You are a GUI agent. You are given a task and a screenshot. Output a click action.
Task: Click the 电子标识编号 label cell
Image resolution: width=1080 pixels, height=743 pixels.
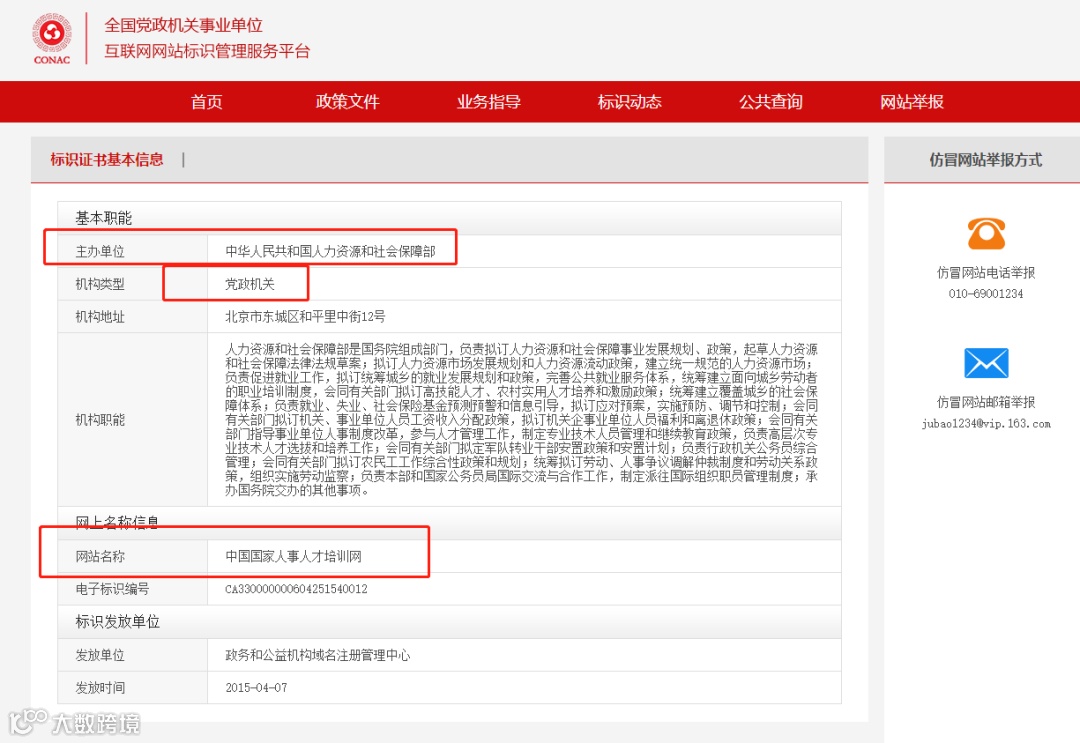[133, 589]
